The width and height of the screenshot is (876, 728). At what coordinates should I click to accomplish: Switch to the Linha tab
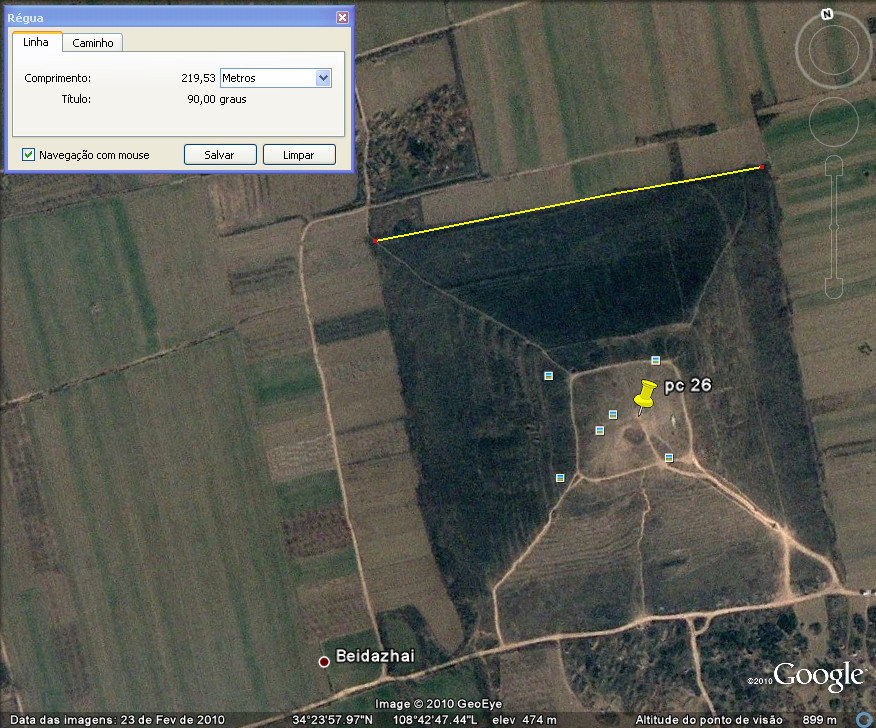[x=36, y=43]
